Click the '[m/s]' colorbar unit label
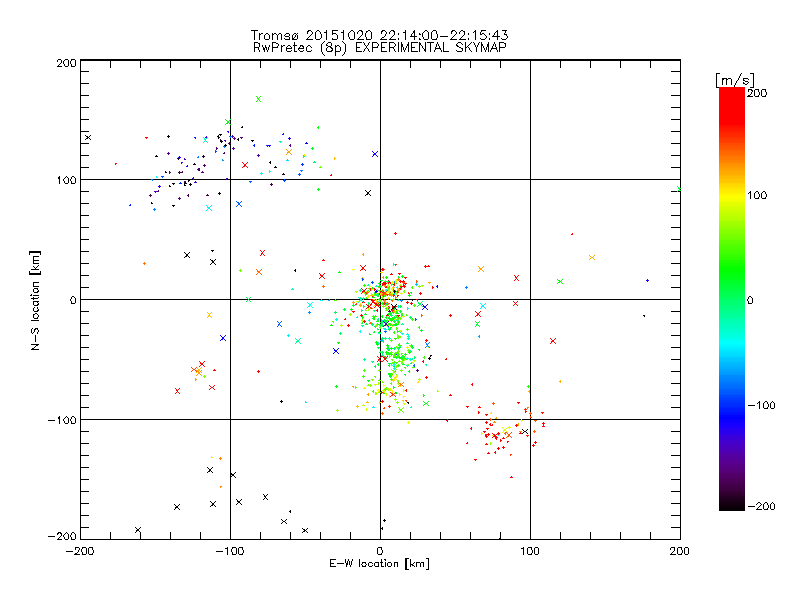This screenshot has height=600, width=800. pyautogui.click(x=735, y=80)
